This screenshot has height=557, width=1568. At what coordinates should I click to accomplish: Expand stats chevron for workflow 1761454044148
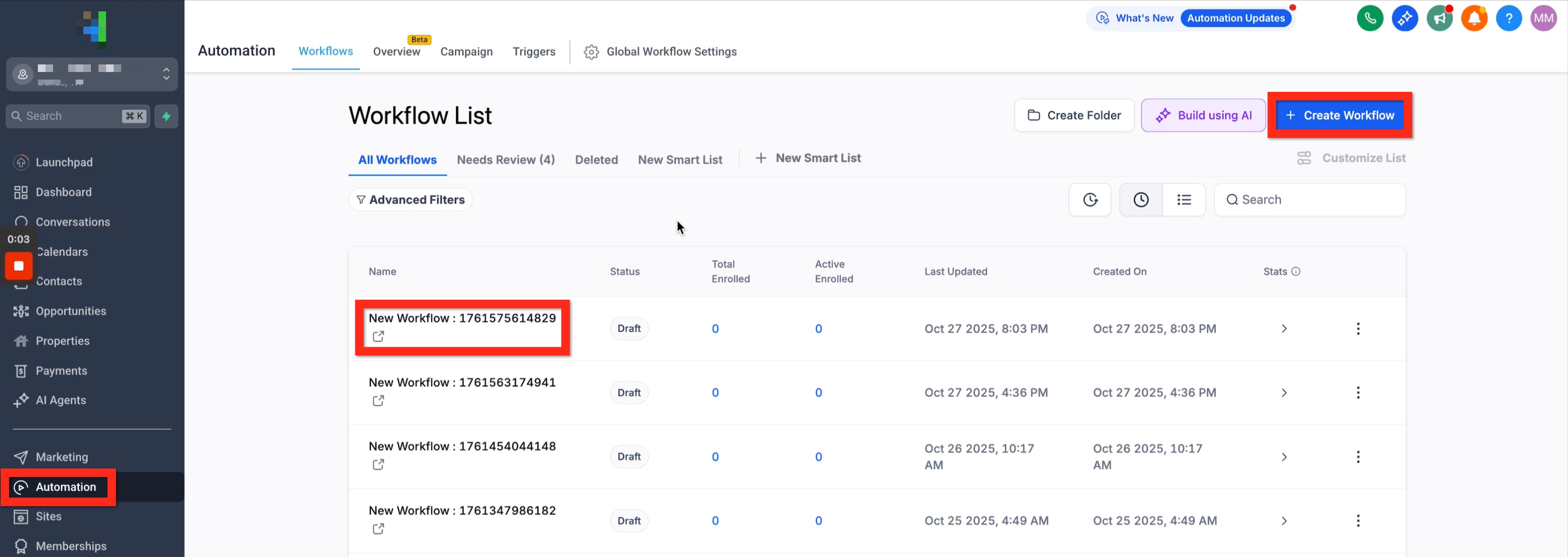1284,457
